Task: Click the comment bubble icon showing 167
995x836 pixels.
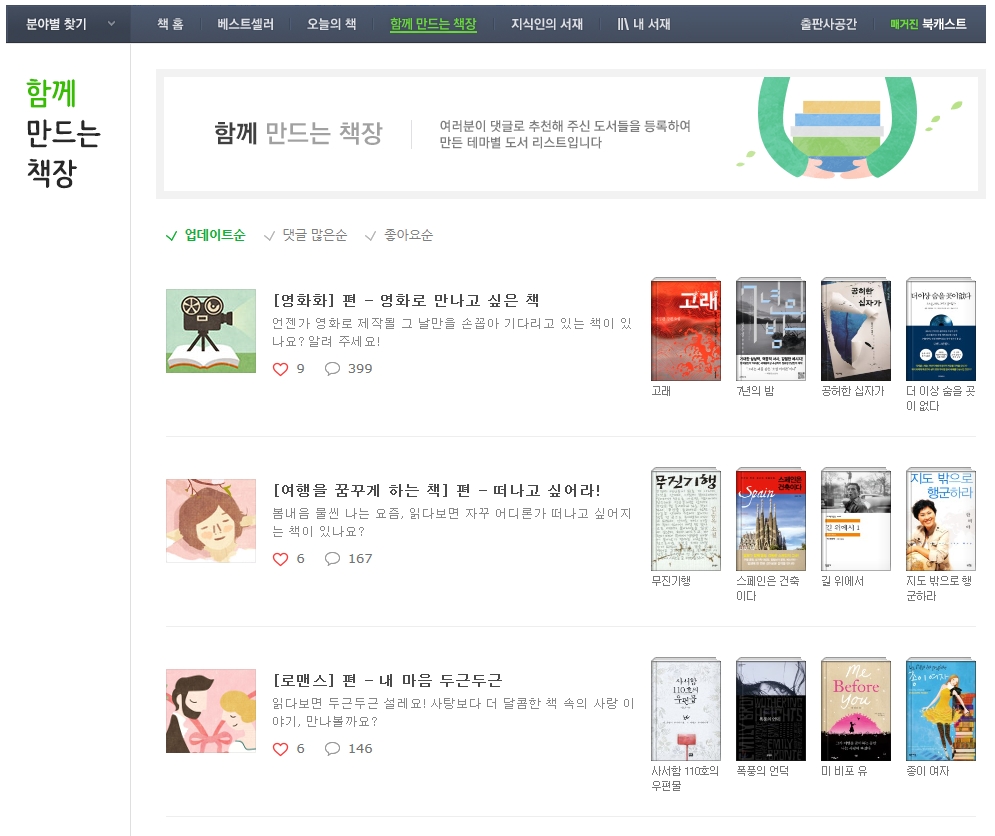Action: click(332, 559)
